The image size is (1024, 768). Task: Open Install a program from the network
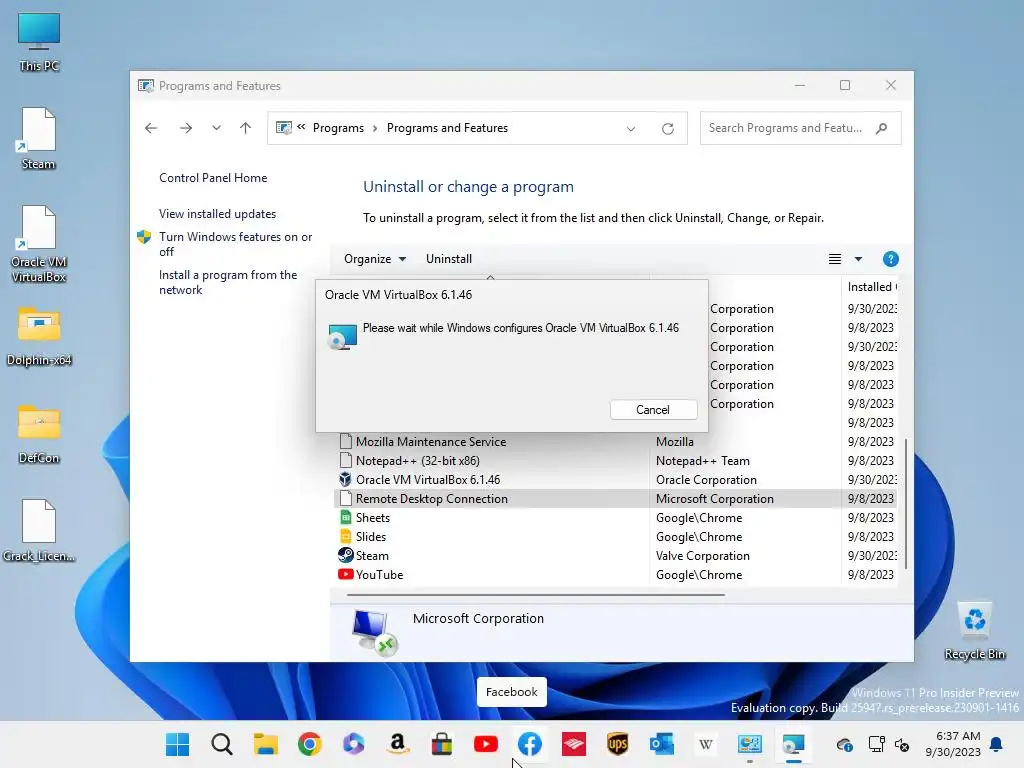click(228, 282)
